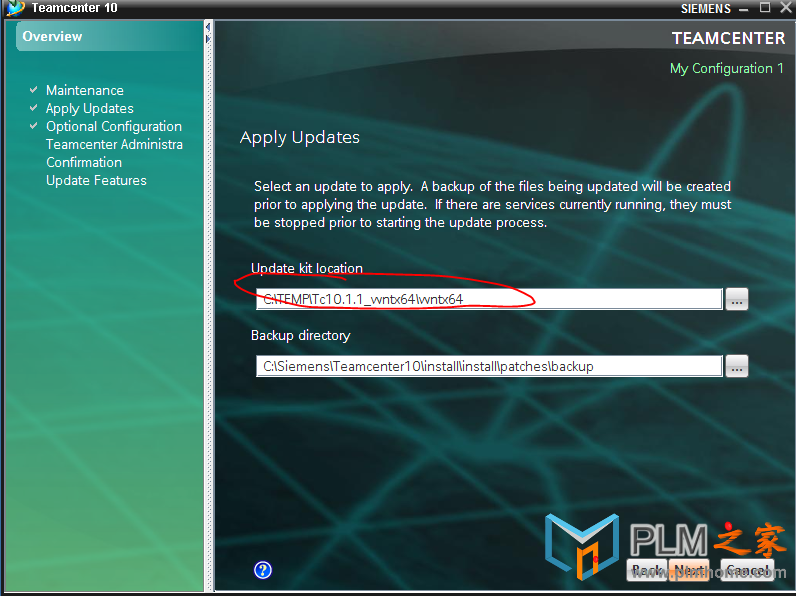Click inside the Update kit location field
796x596 pixels.
click(489, 299)
